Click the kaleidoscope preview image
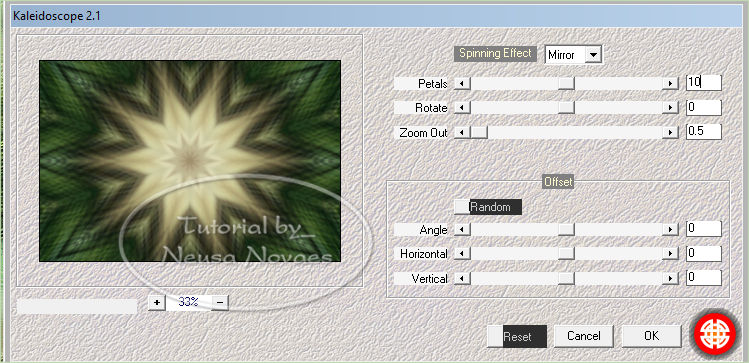Image resolution: width=749 pixels, height=363 pixels. [x=190, y=161]
